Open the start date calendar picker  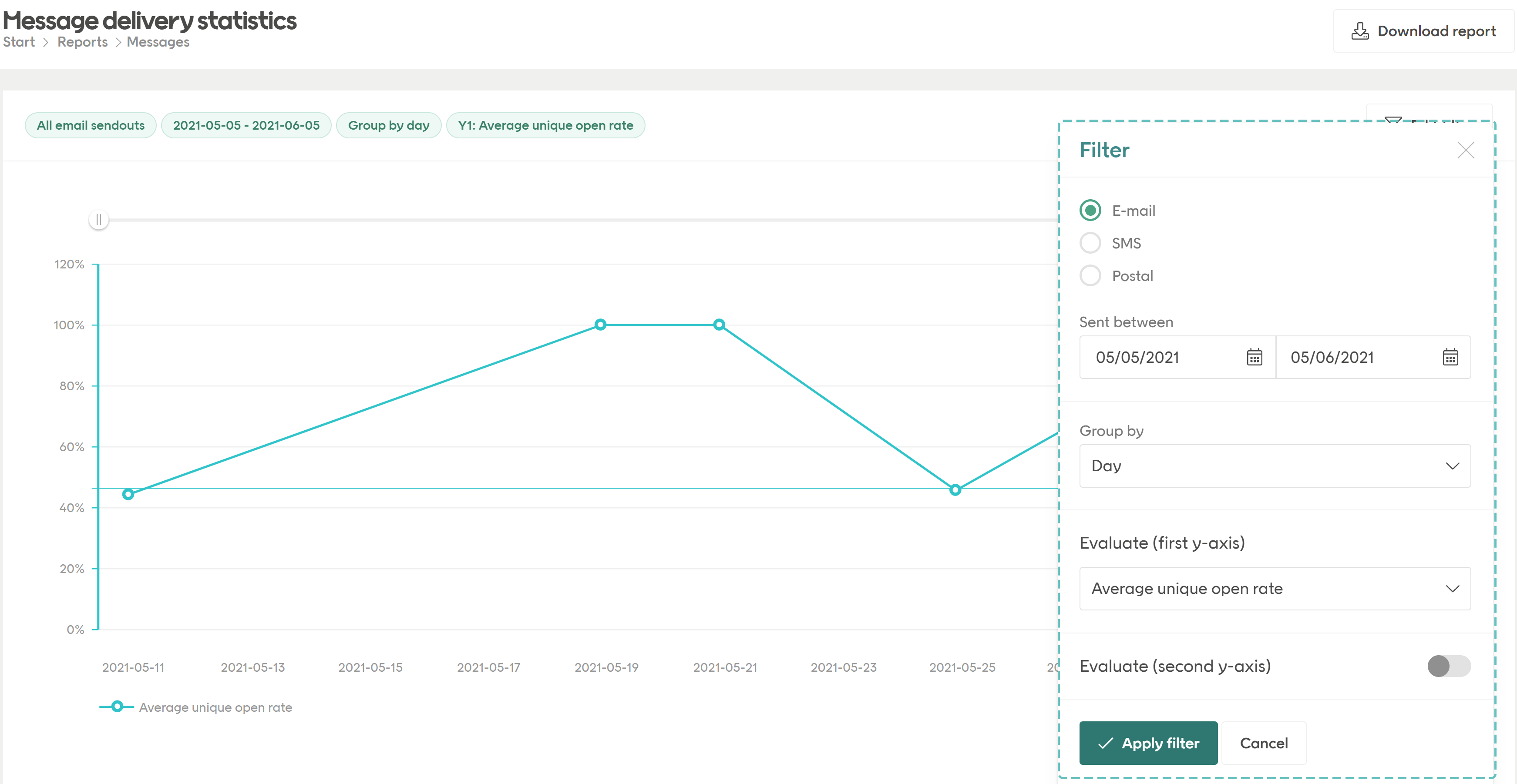1255,357
